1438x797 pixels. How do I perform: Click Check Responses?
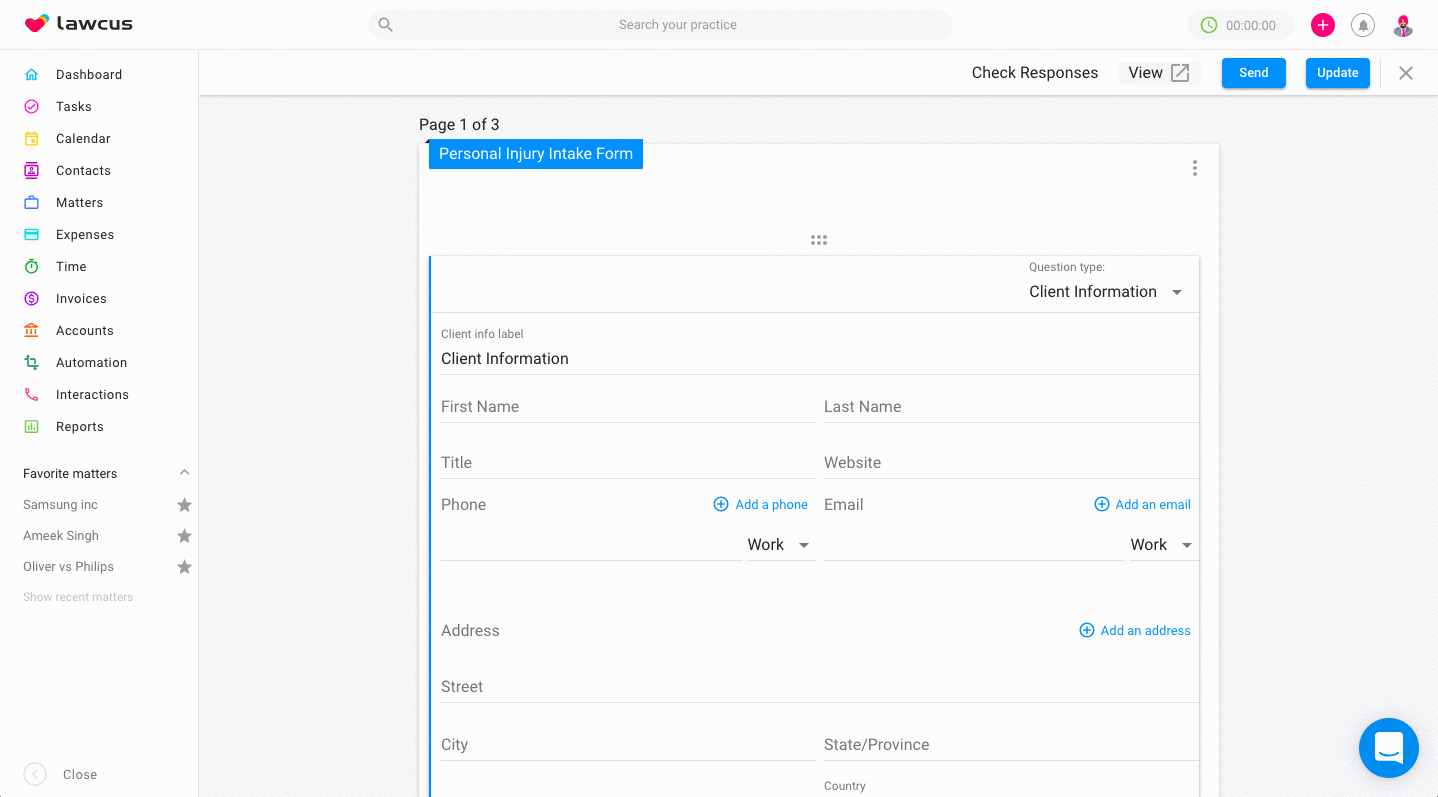(x=1035, y=73)
